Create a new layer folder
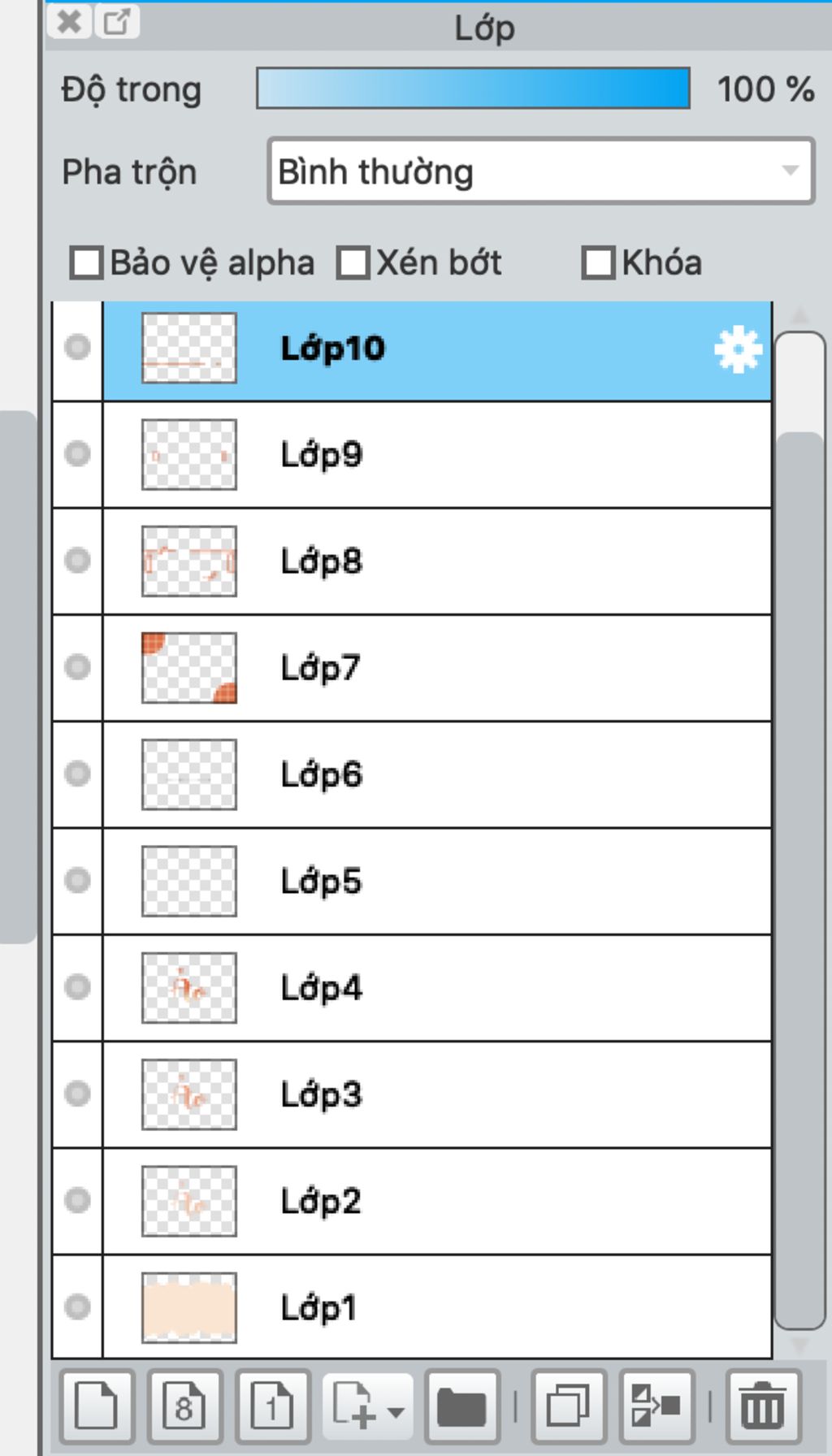 coord(461,1406)
